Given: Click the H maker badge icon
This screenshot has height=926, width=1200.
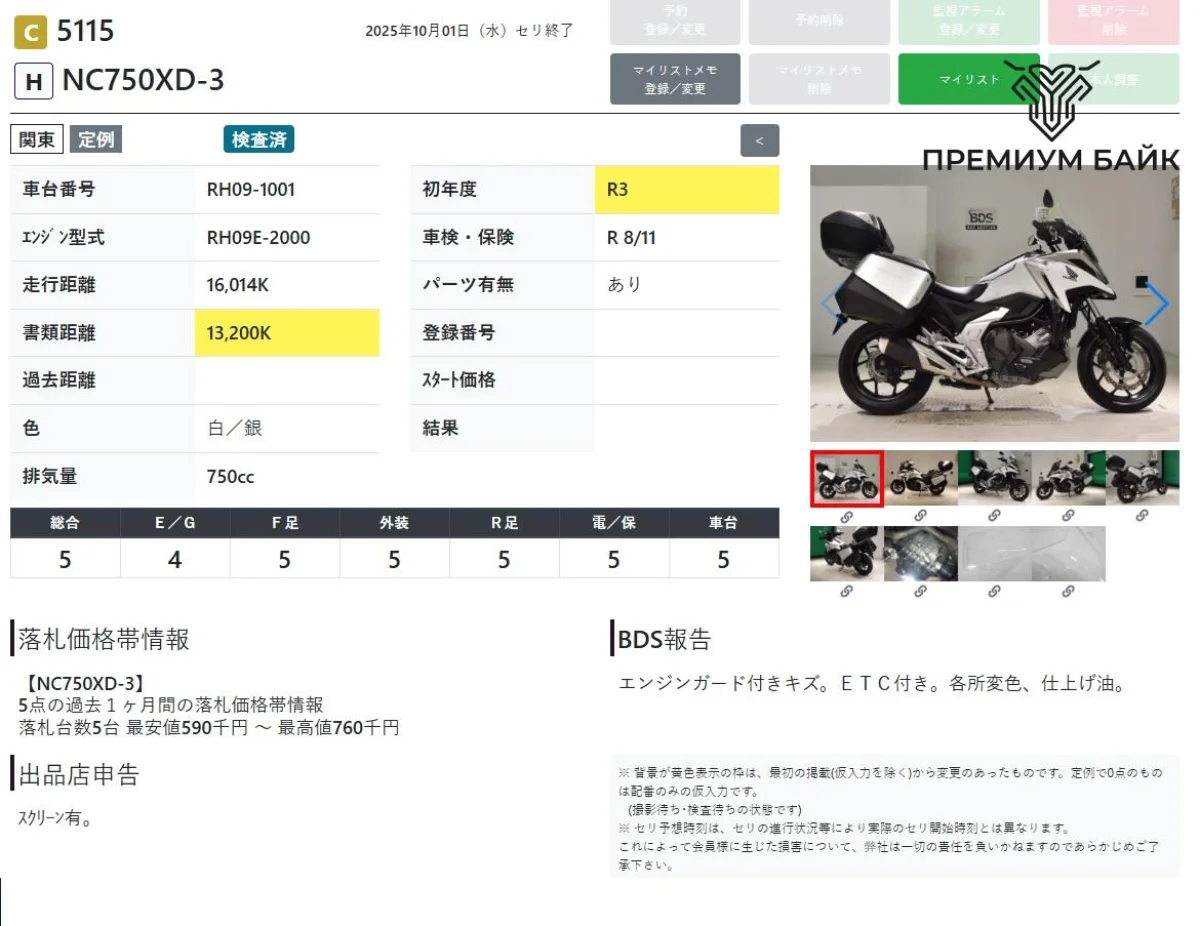Looking at the screenshot, I should [x=33, y=81].
